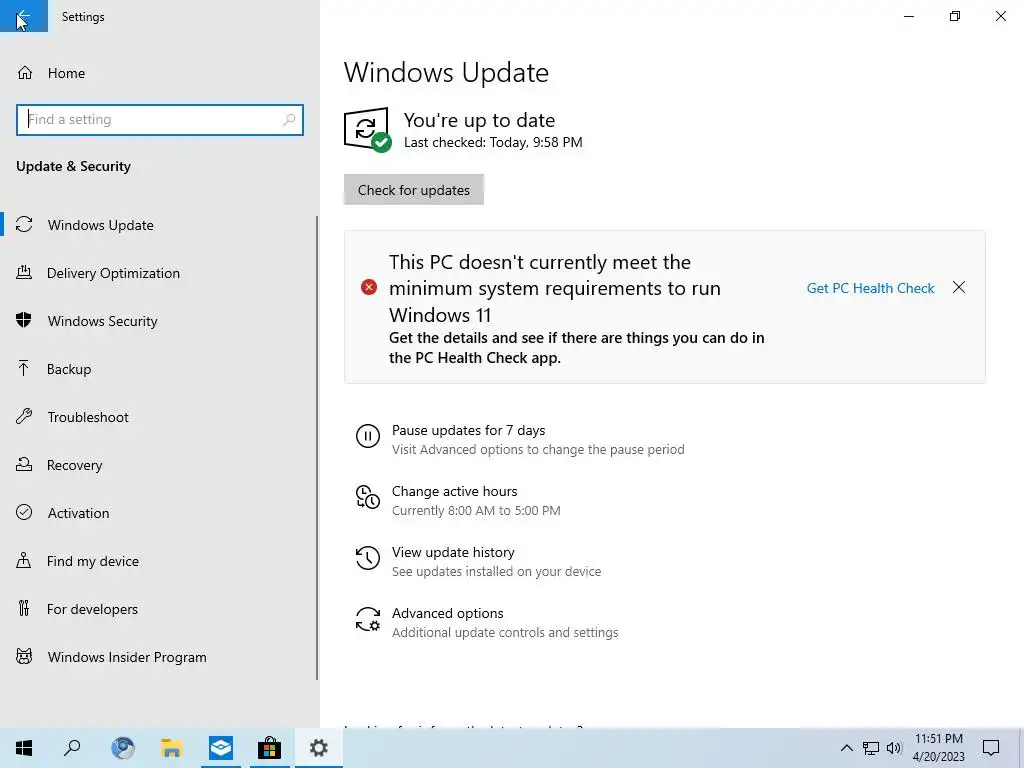Click the update status sync icon
The height and width of the screenshot is (768, 1024).
pyautogui.click(x=367, y=129)
